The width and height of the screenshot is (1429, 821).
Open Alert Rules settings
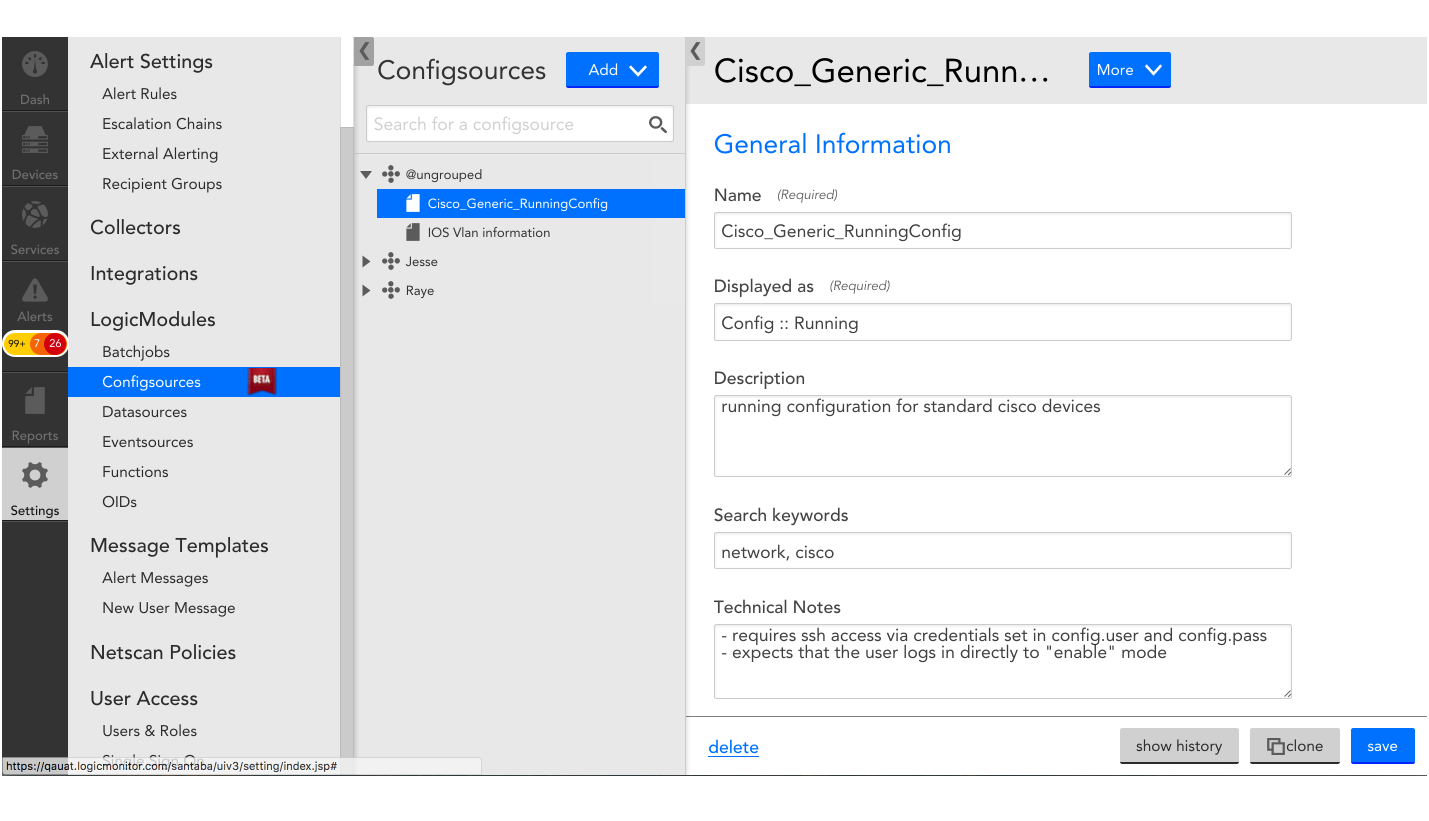(139, 94)
